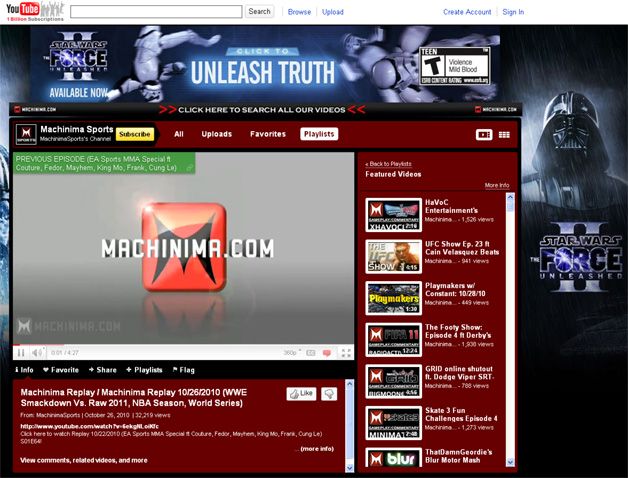Image resolution: width=628 pixels, height=478 pixels.
Task: Mute the video with the speaker icon
Action: pos(37,353)
